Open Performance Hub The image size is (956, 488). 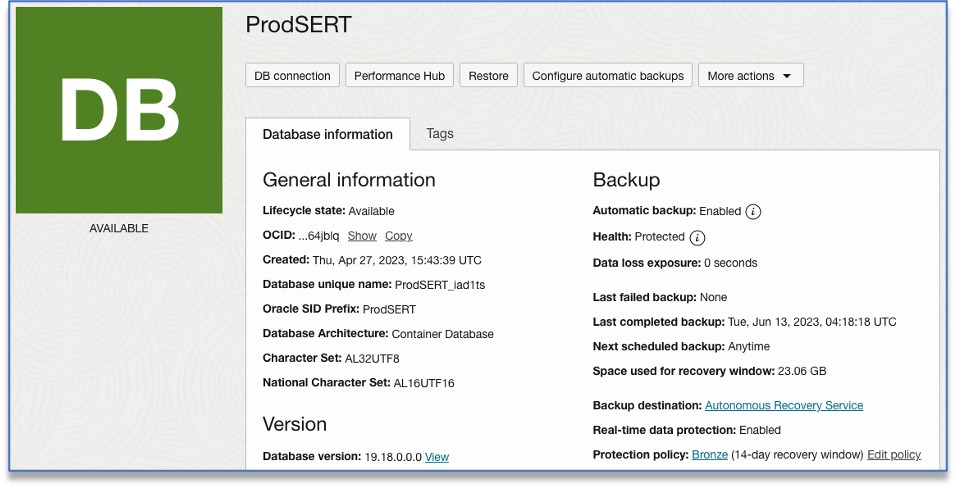pyautogui.click(x=399, y=76)
